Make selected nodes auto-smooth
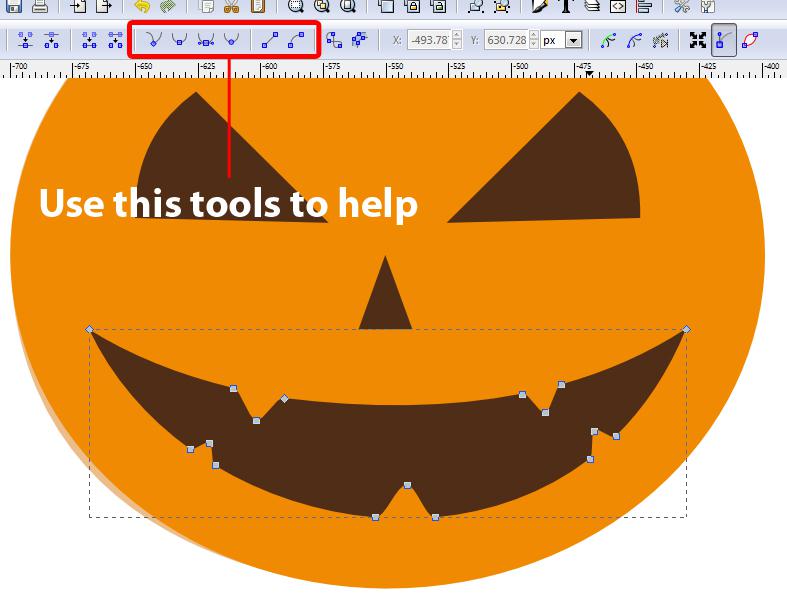The width and height of the screenshot is (787, 597). pyautogui.click(x=232, y=41)
